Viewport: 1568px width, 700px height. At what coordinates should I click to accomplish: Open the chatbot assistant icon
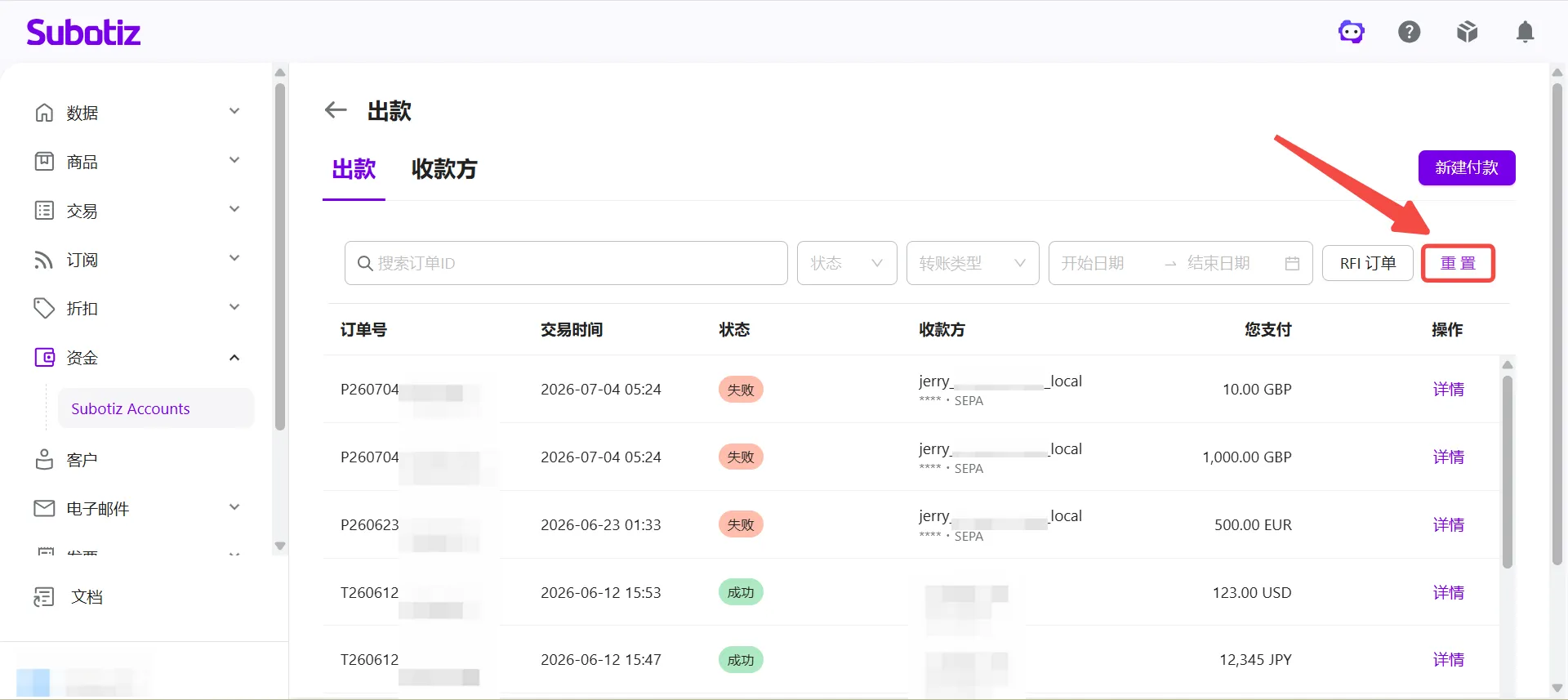1352,32
